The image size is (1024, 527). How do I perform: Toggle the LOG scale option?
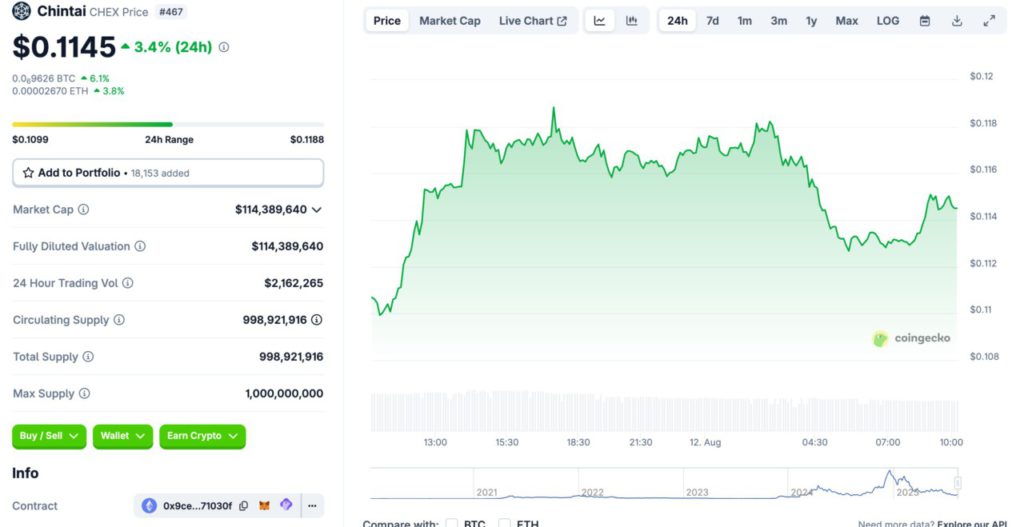coord(887,21)
